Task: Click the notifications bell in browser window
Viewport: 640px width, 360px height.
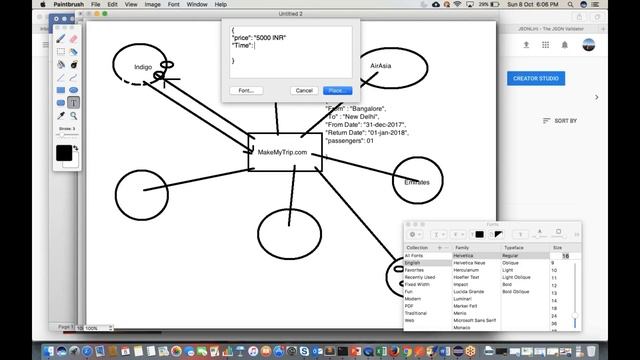Action: 564,45
